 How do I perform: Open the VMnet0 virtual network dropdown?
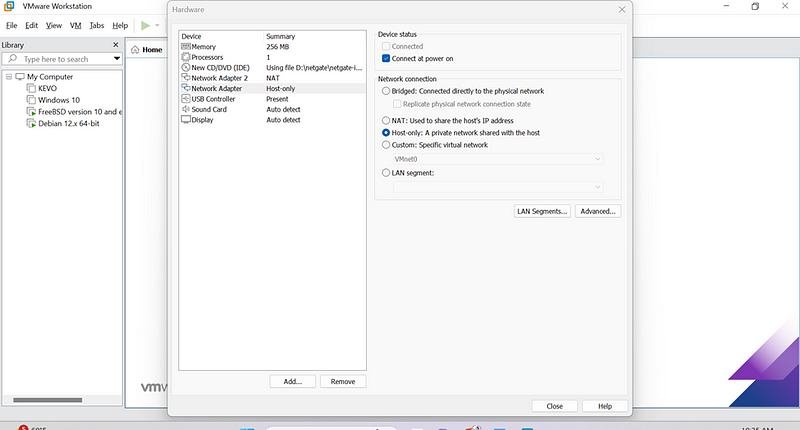point(498,159)
